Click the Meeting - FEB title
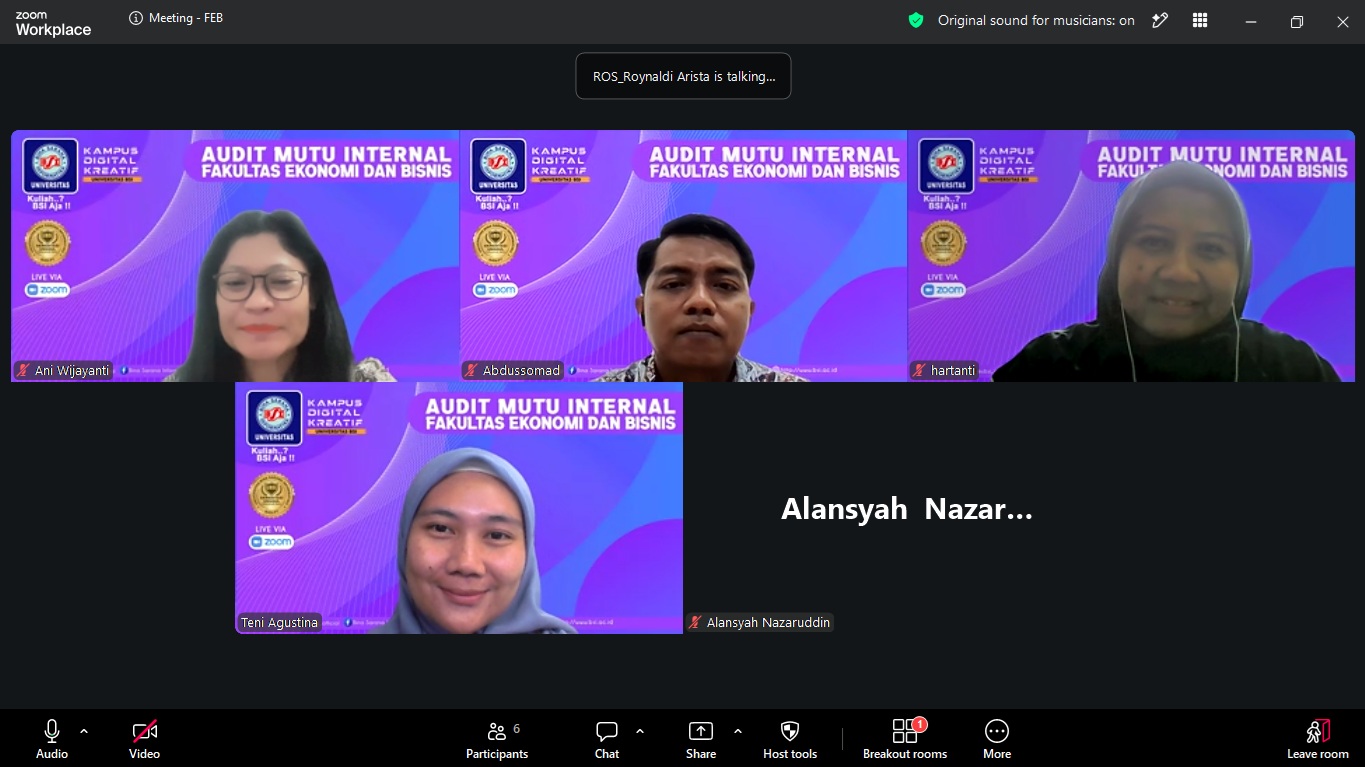Image resolution: width=1365 pixels, height=767 pixels. [186, 18]
